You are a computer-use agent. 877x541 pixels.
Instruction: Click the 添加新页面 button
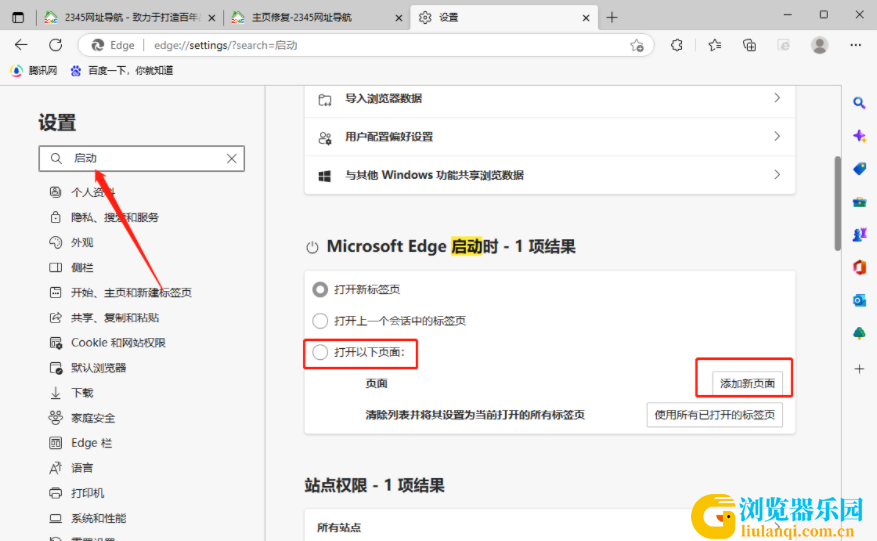[747, 383]
